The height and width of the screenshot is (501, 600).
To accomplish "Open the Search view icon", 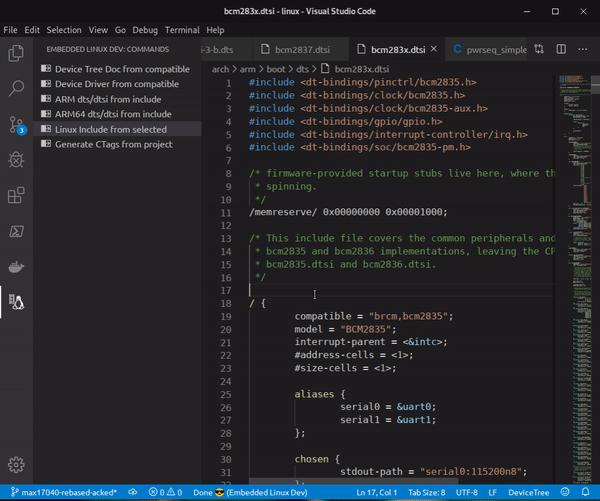I will [x=16, y=88].
